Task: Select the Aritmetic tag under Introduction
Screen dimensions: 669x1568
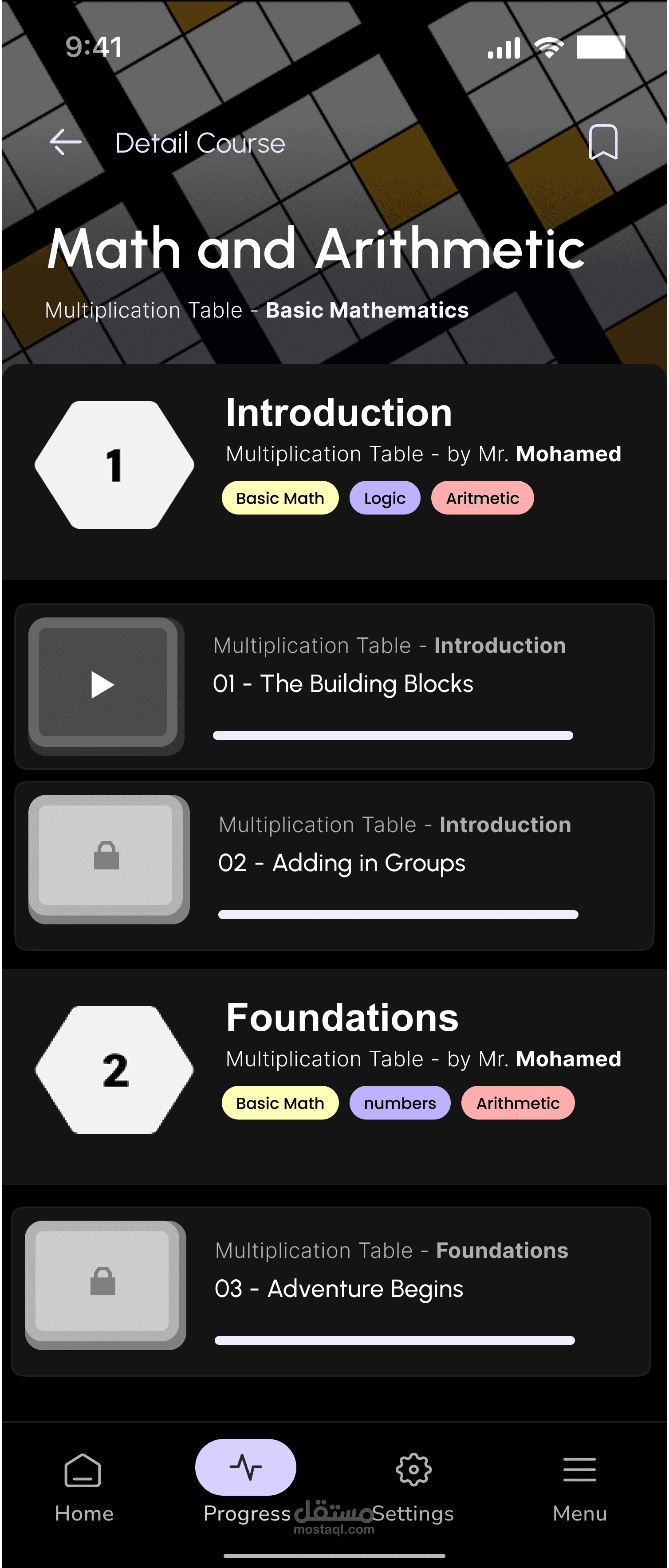Action: pyautogui.click(x=482, y=498)
